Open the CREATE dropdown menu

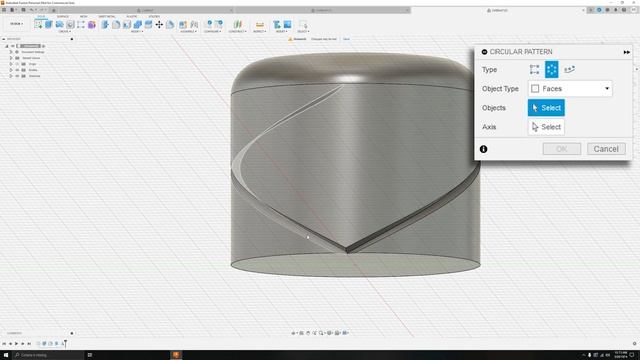pyautogui.click(x=64, y=31)
